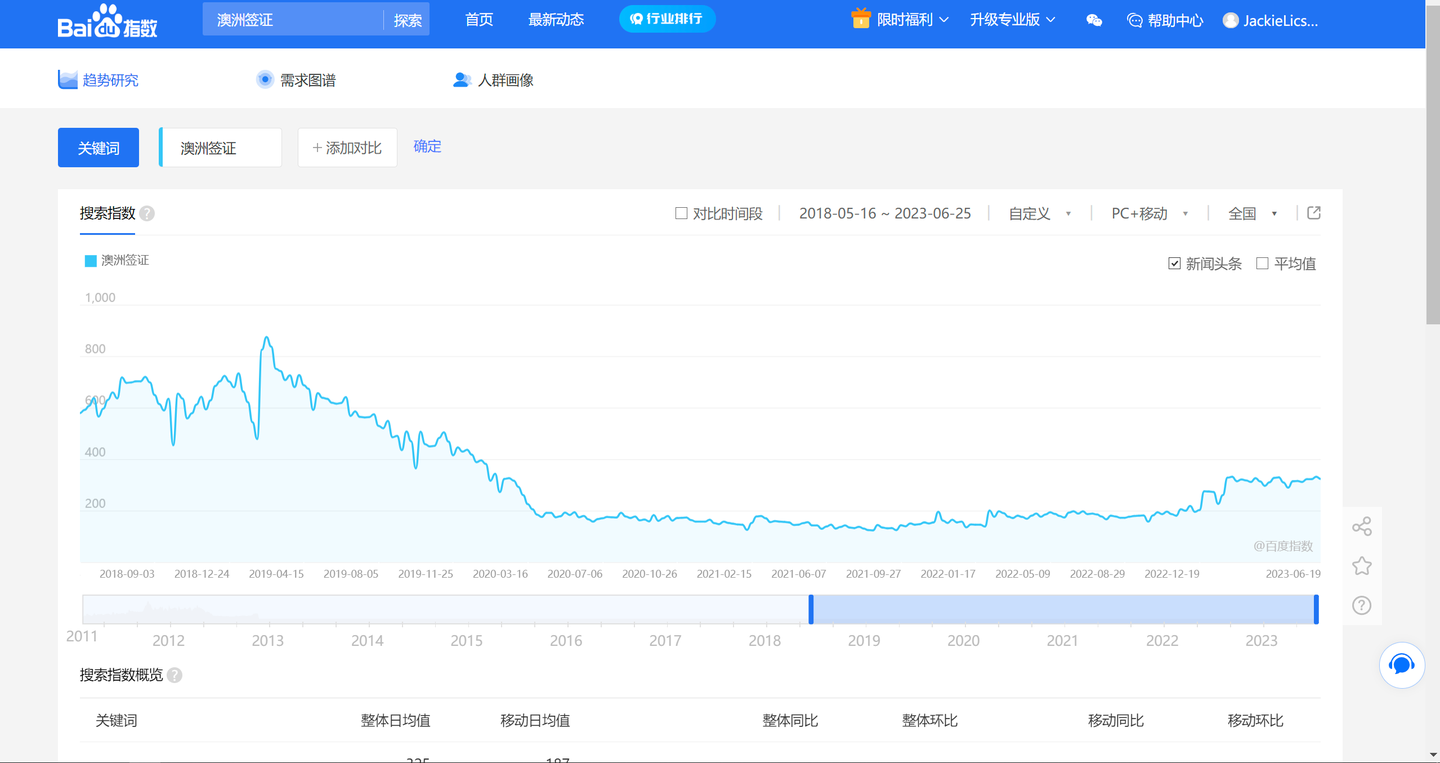Open the WeChat icon in the top bar
Image resolution: width=1440 pixels, height=763 pixels.
pos(1094,19)
